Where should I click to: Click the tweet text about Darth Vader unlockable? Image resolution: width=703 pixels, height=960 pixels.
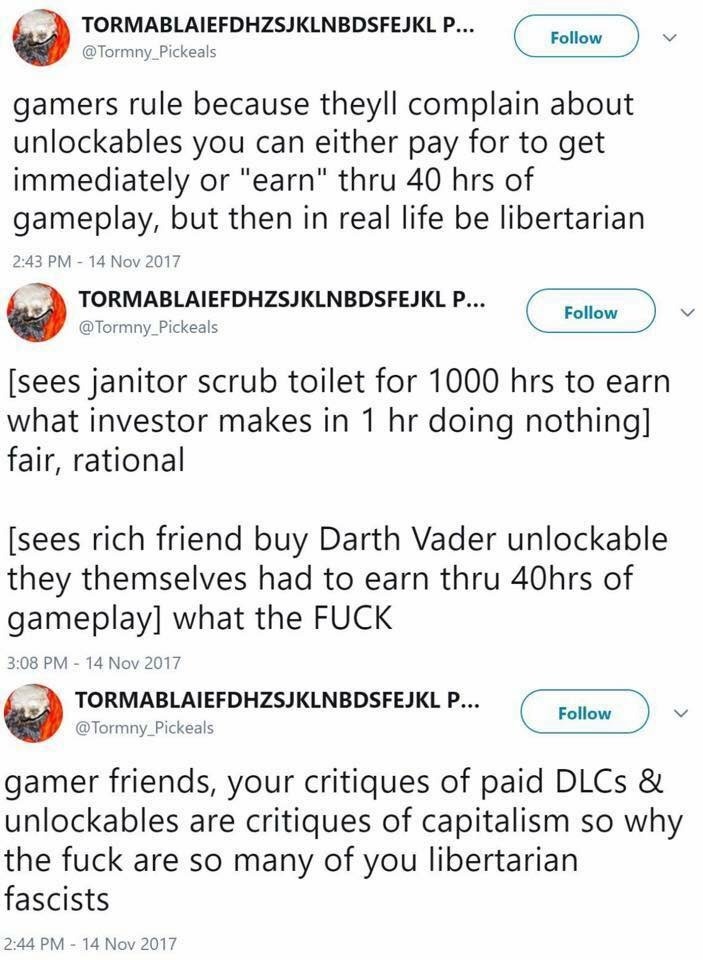pyautogui.click(x=336, y=578)
